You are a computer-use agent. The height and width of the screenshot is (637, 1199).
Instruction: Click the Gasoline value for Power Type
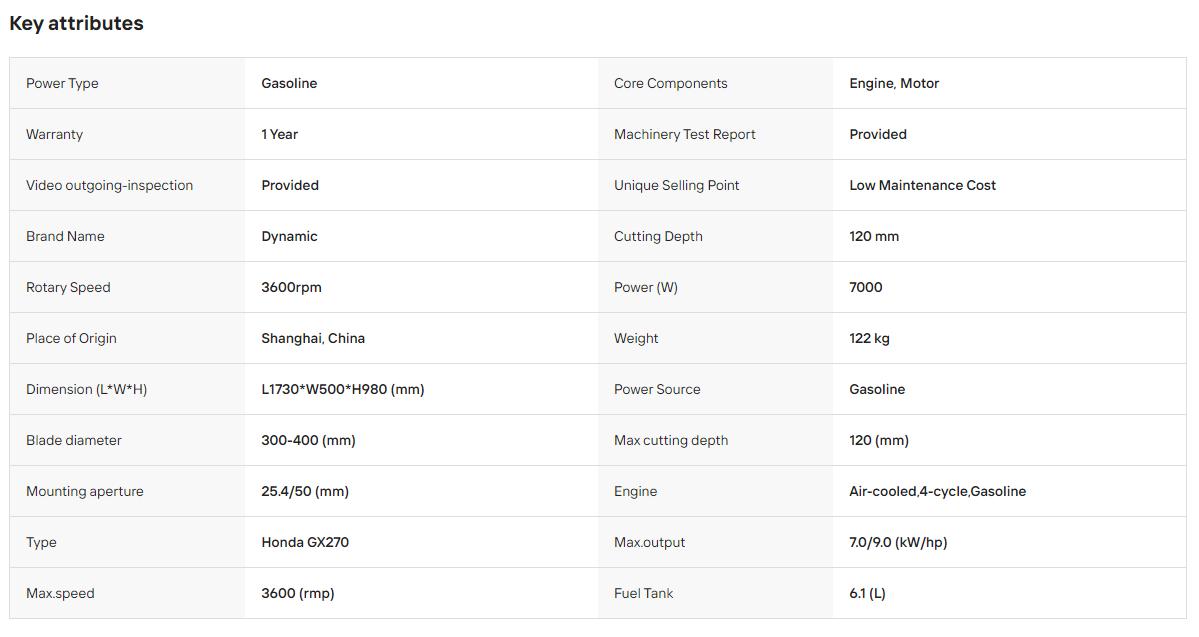pos(289,83)
